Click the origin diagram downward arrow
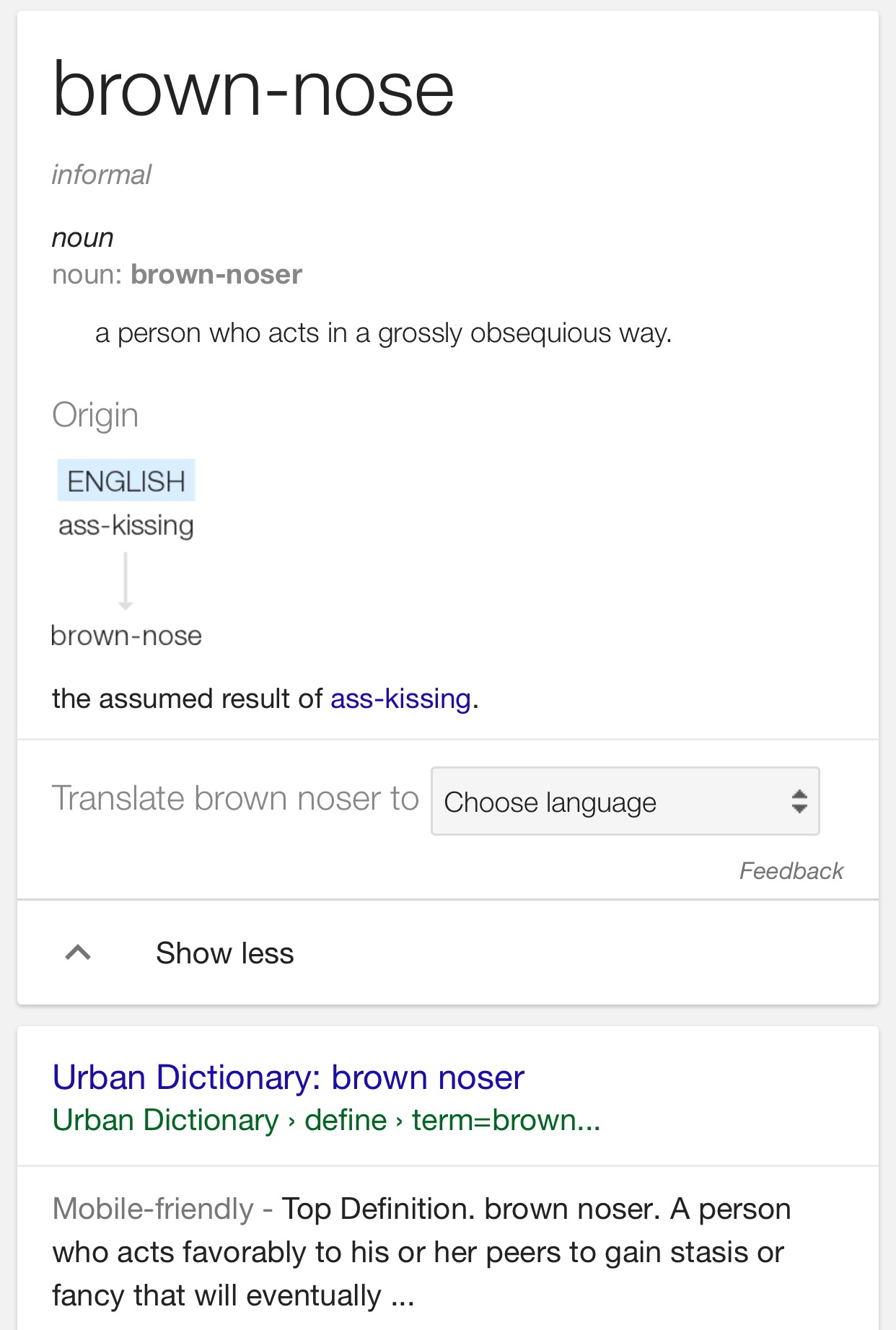Image resolution: width=896 pixels, height=1330 pixels. (126, 580)
